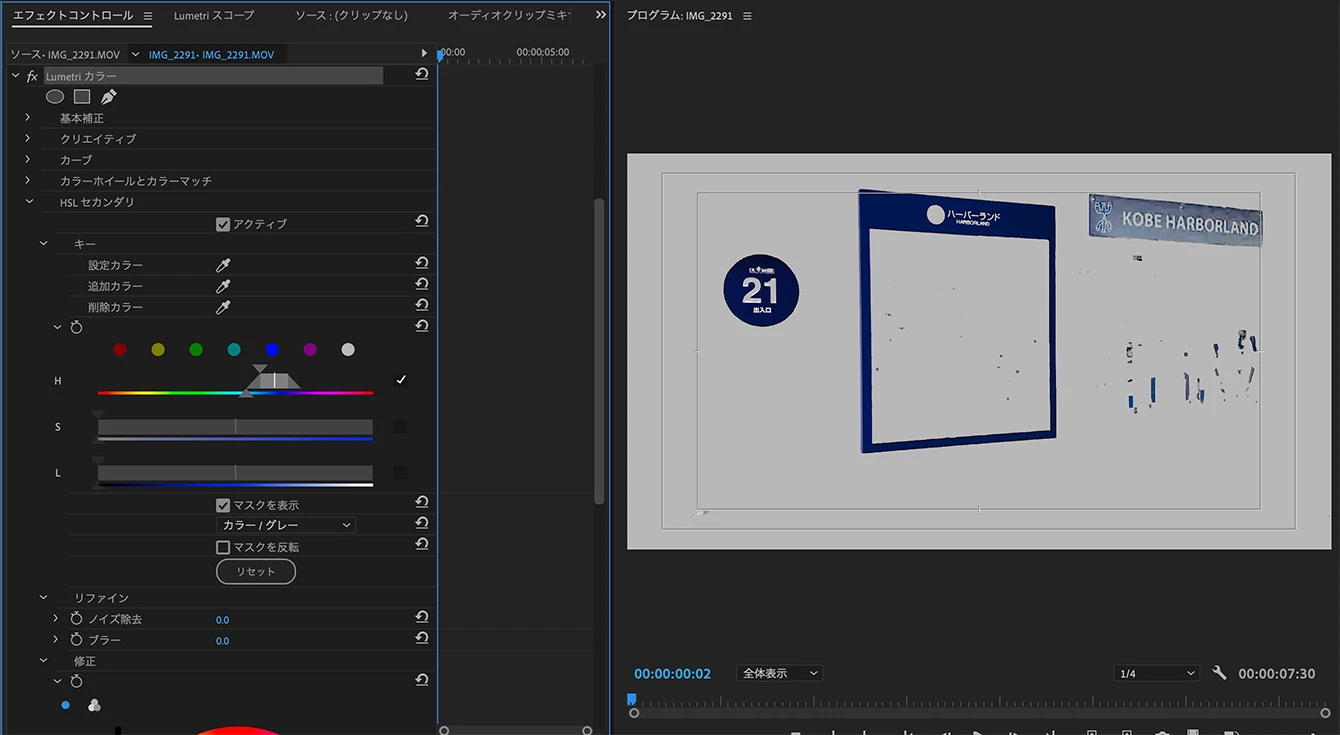Toggle the アクティブ checkbox
The image size is (1340, 735).
(223, 224)
